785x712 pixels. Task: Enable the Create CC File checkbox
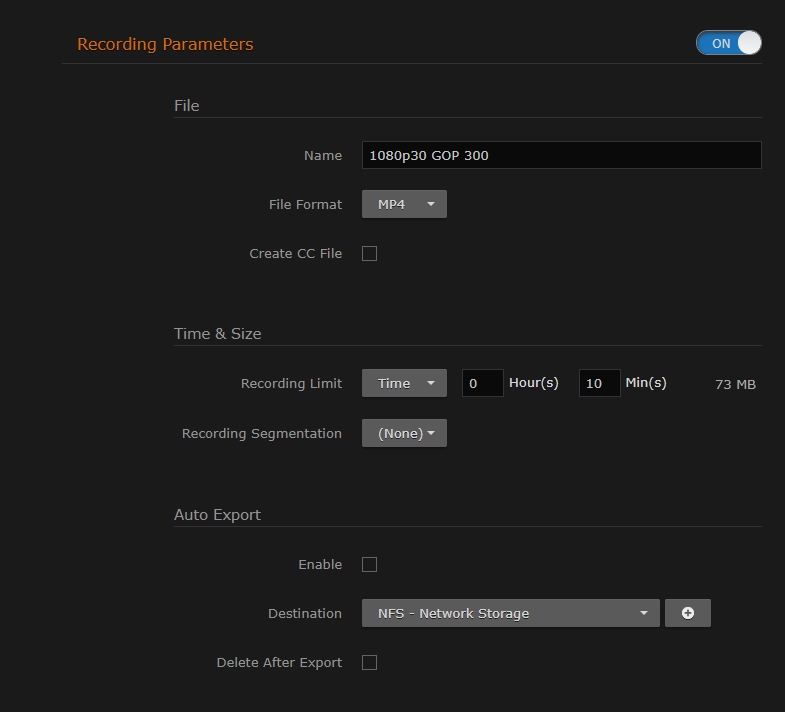click(x=369, y=254)
